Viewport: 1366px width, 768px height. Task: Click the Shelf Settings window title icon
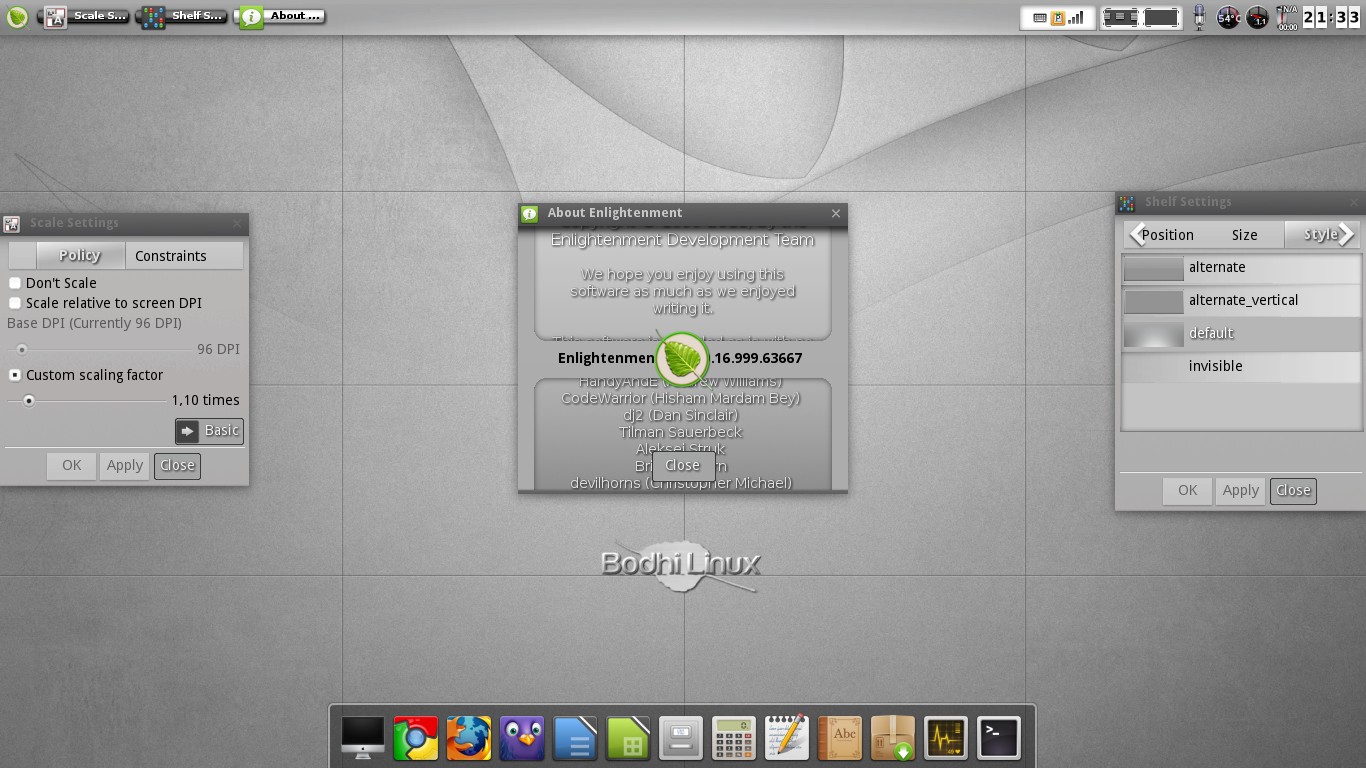pos(1127,203)
